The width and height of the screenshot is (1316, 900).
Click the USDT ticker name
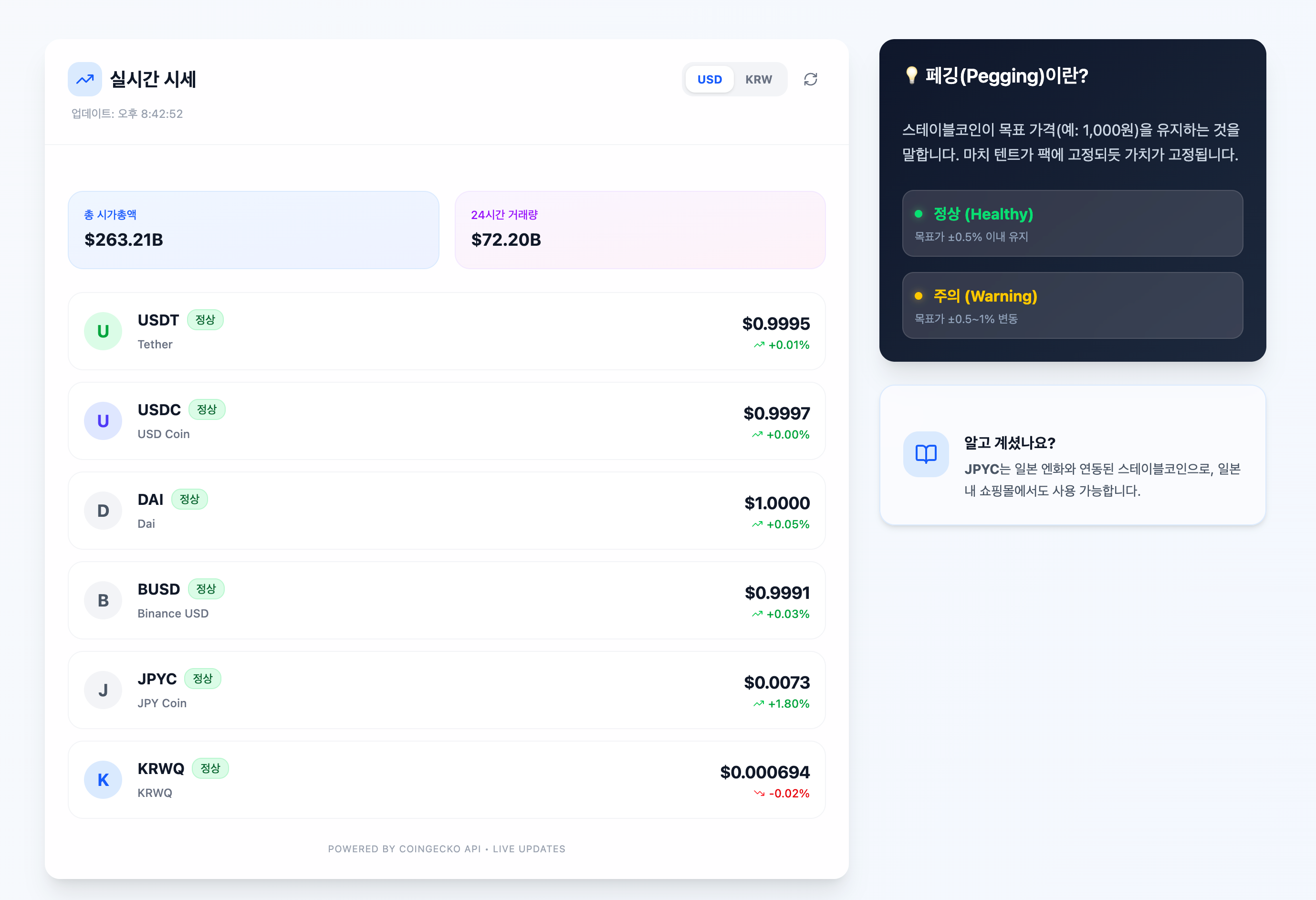158,320
